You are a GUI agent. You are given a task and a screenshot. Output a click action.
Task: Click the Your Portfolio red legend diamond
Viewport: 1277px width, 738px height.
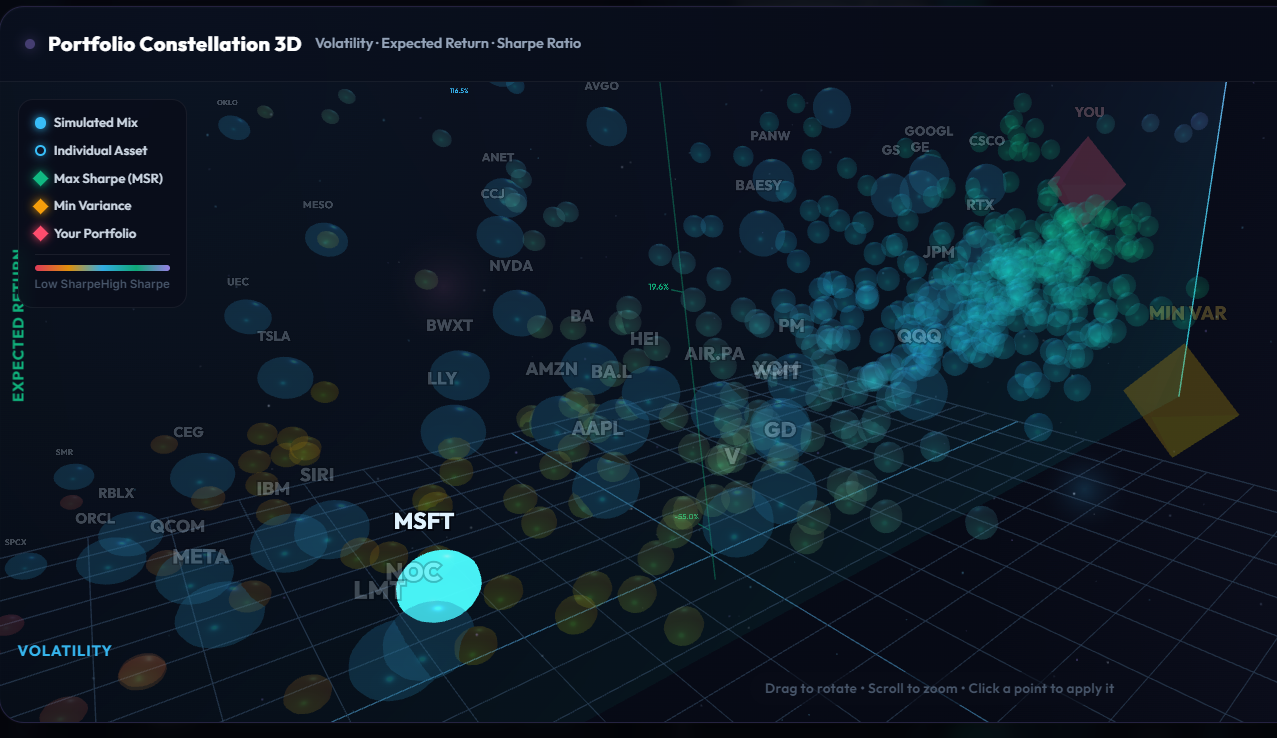(x=40, y=234)
